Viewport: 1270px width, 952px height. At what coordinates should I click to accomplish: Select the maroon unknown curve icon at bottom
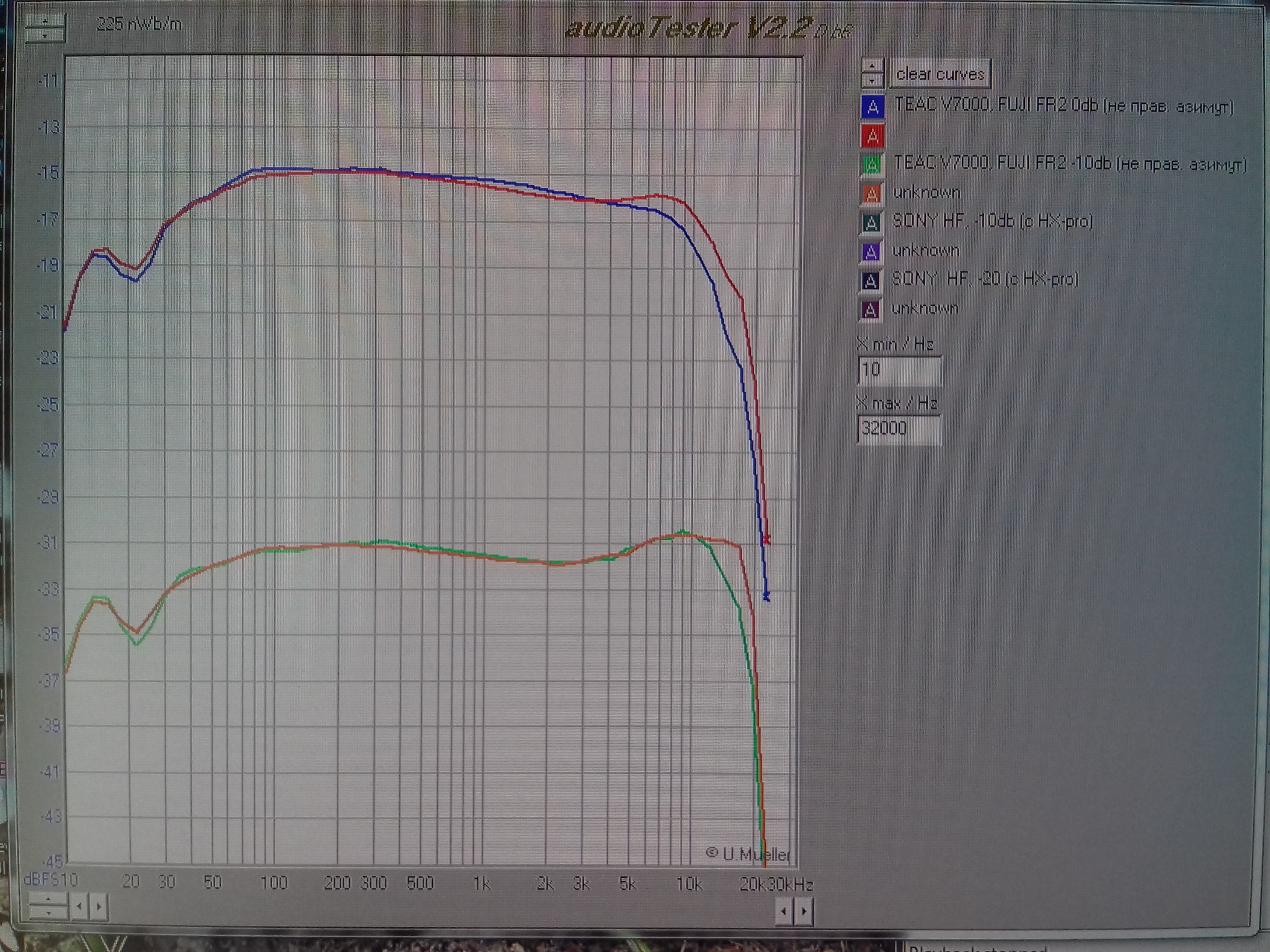pos(869,309)
